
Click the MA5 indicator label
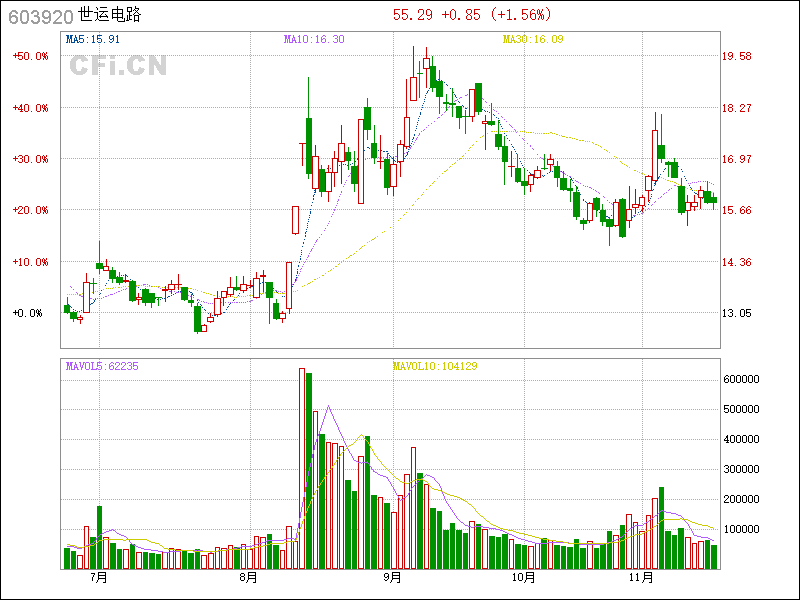92,39
